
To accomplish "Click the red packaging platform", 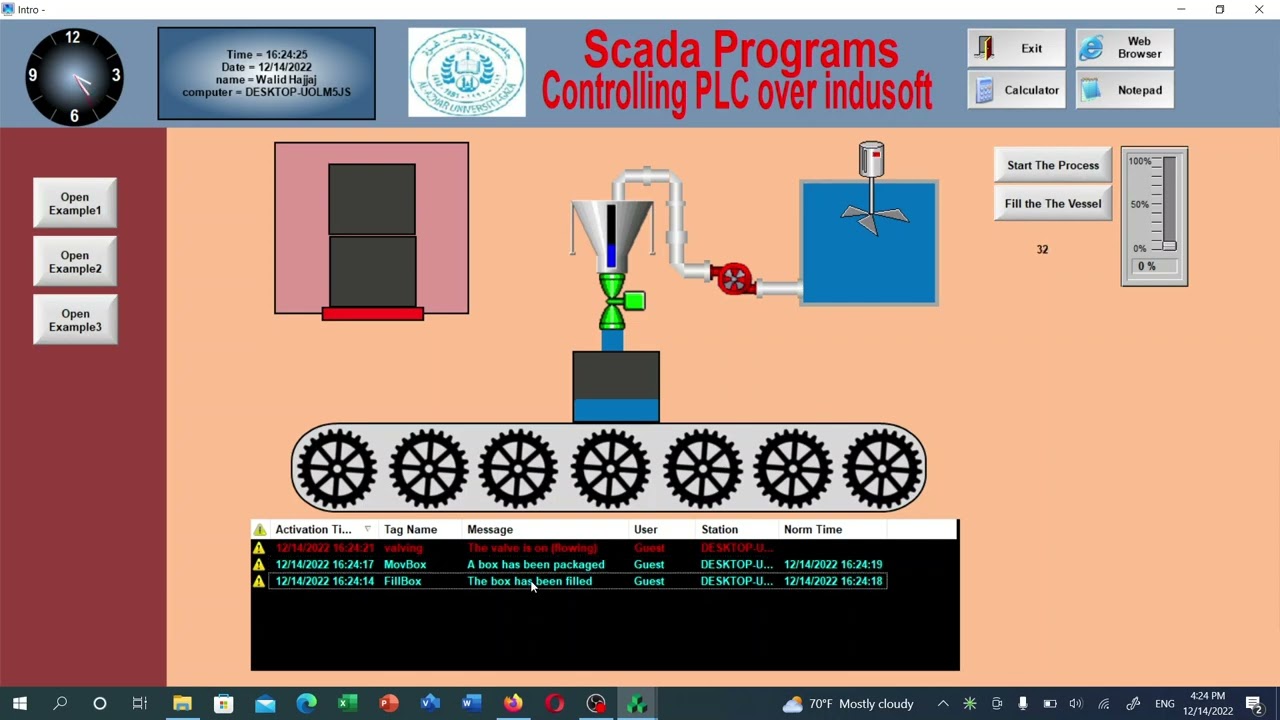I will point(373,314).
